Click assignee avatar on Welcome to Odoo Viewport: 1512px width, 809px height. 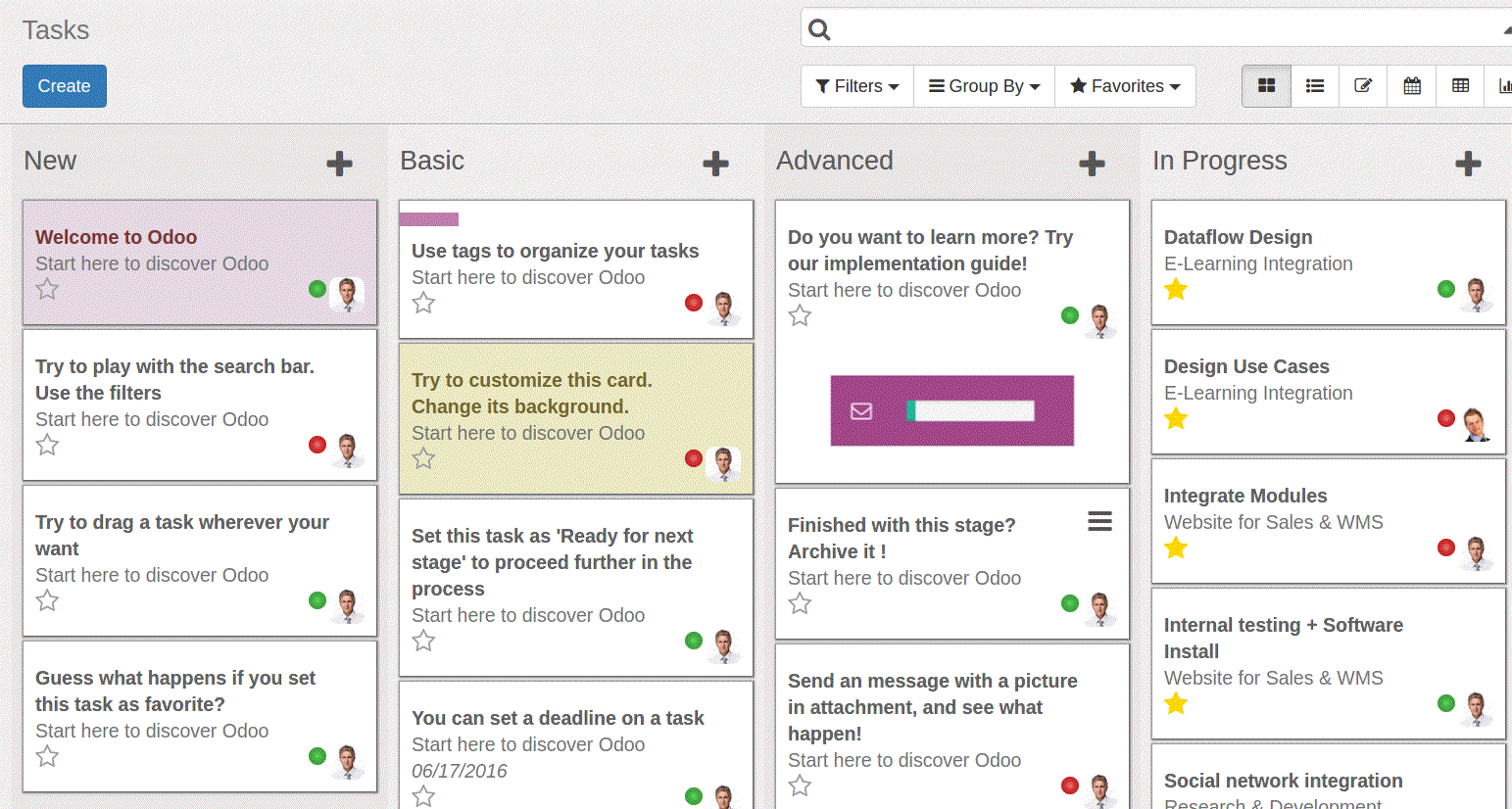[347, 294]
